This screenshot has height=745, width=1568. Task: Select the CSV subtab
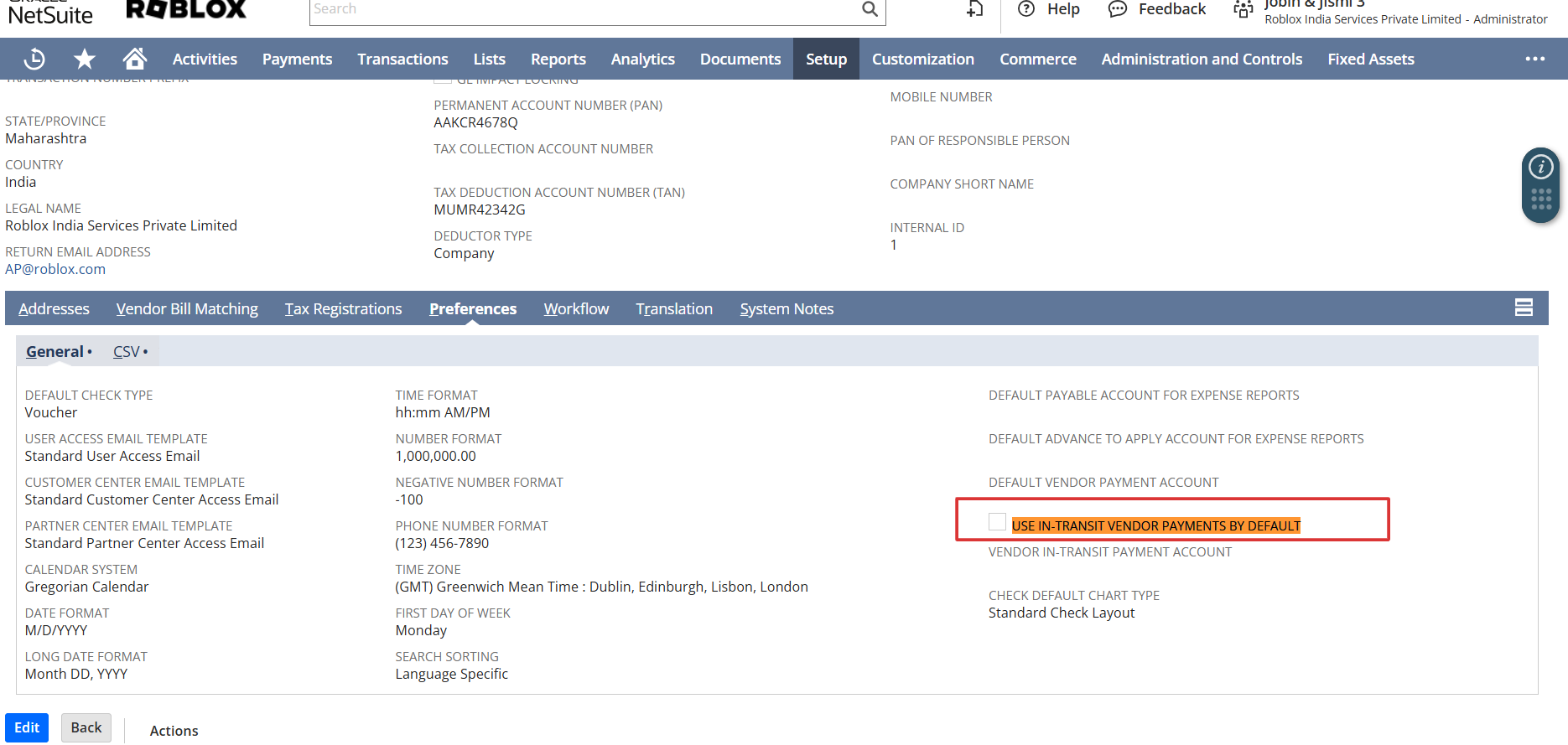127,352
